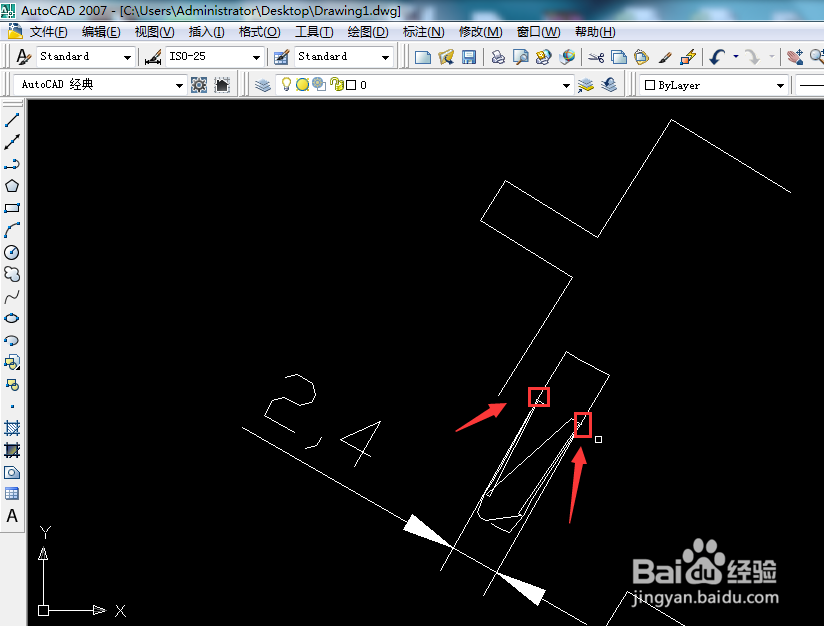Toggle lock state of layer 0
The width and height of the screenshot is (824, 626).
click(x=337, y=85)
